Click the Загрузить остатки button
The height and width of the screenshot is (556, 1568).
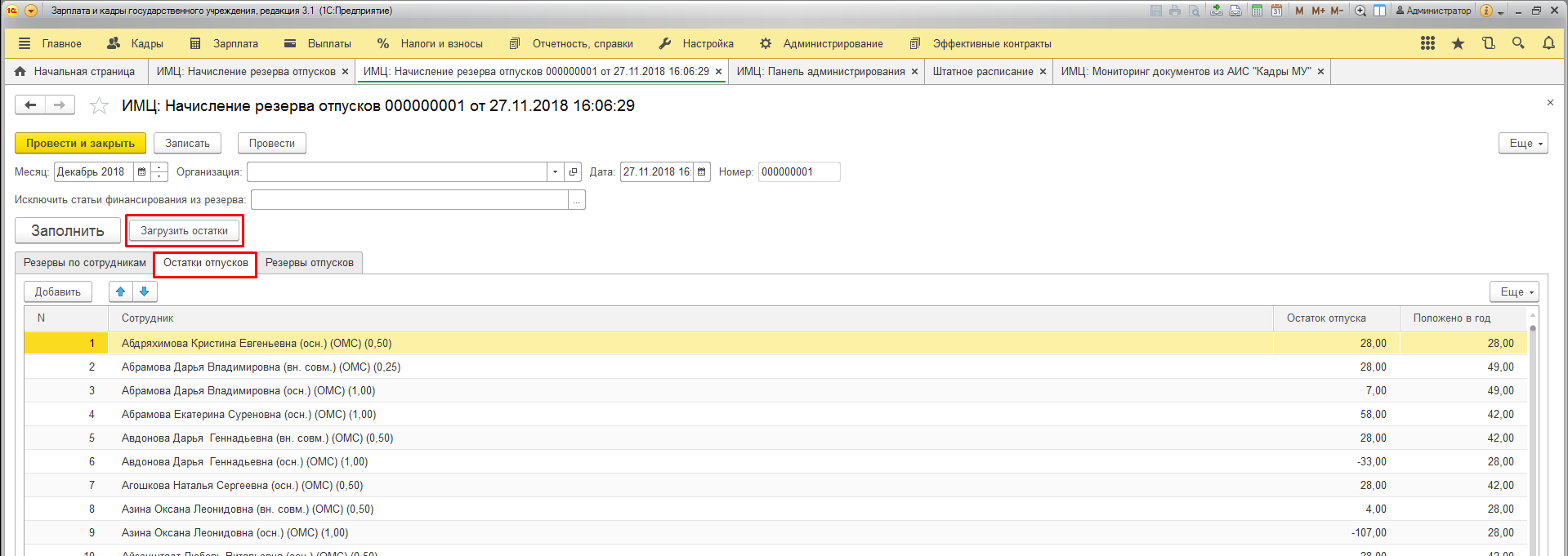184,231
